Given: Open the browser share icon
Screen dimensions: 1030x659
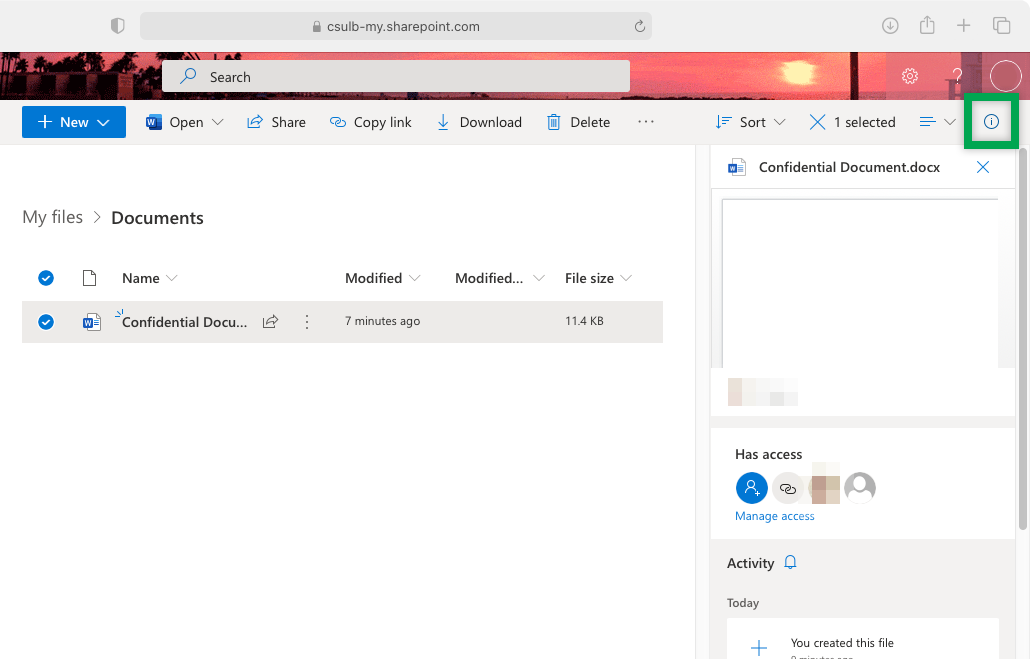Looking at the screenshot, I should pyautogui.click(x=927, y=25).
